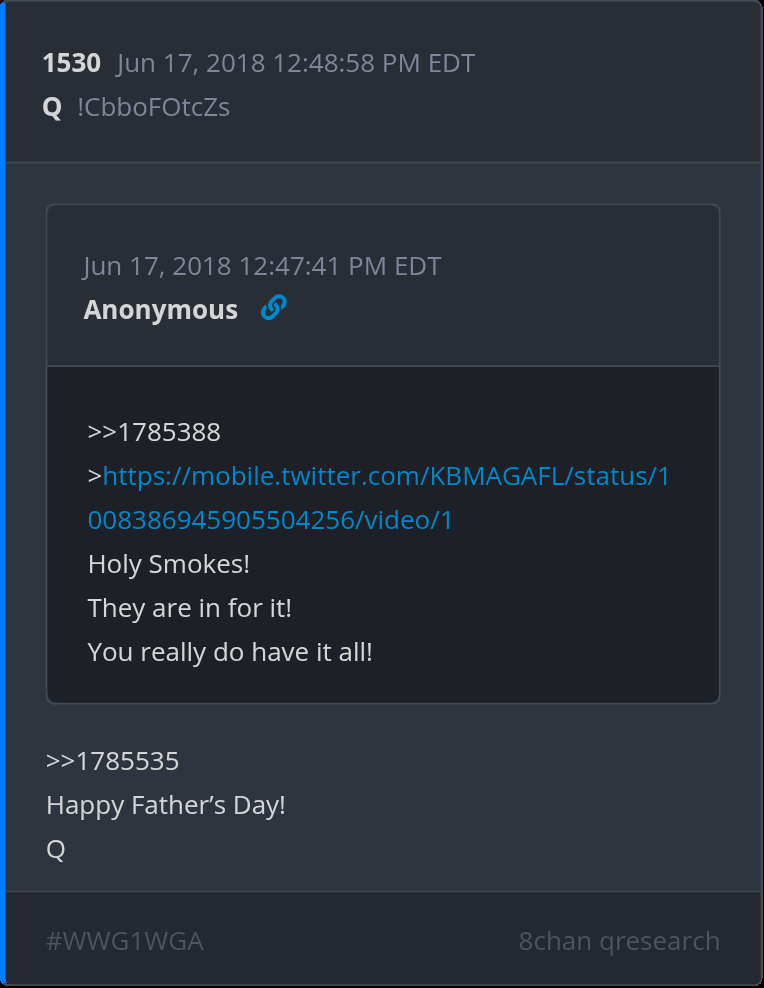764x988 pixels.
Task: Click post number 1530
Action: point(72,64)
